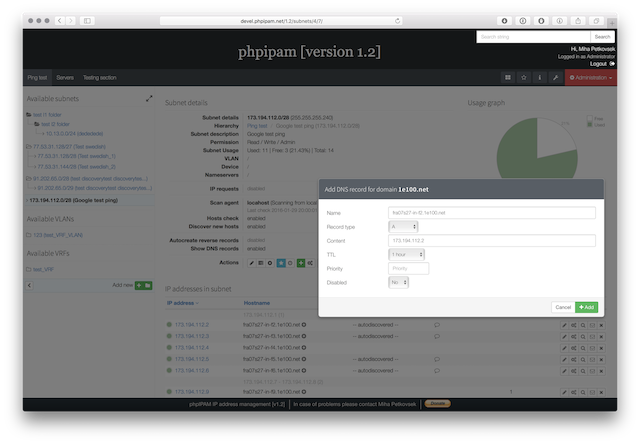Open the test_VRF entry
640x444 pixels.
click(43, 269)
